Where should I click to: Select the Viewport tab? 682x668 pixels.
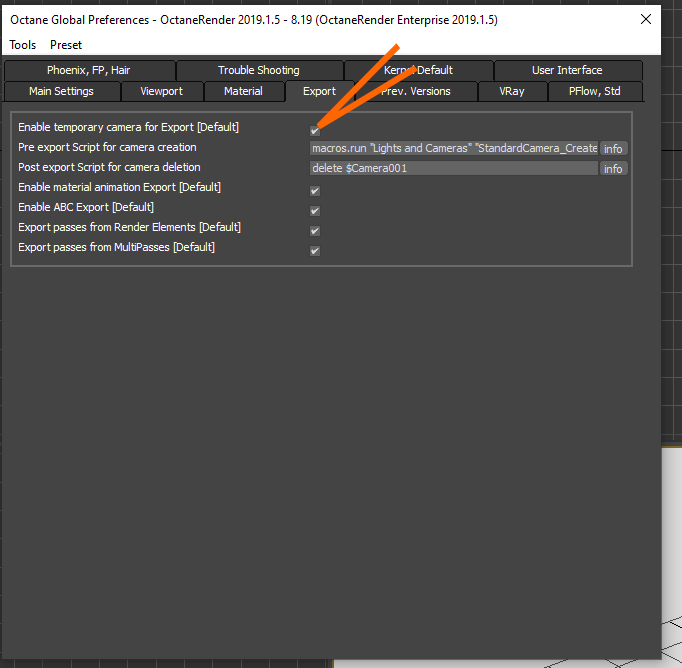pyautogui.click(x=161, y=91)
